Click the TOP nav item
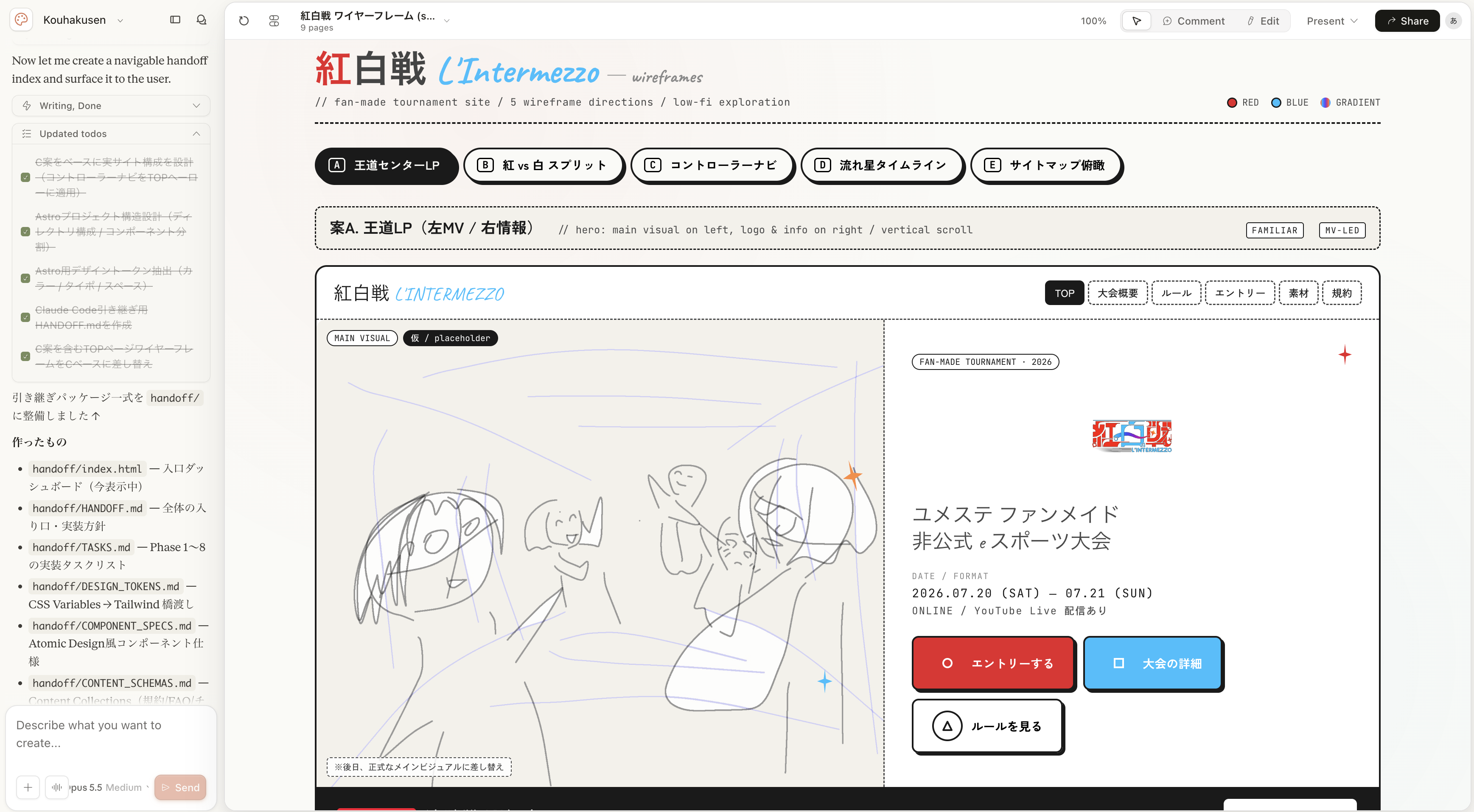1474x812 pixels. point(1064,294)
